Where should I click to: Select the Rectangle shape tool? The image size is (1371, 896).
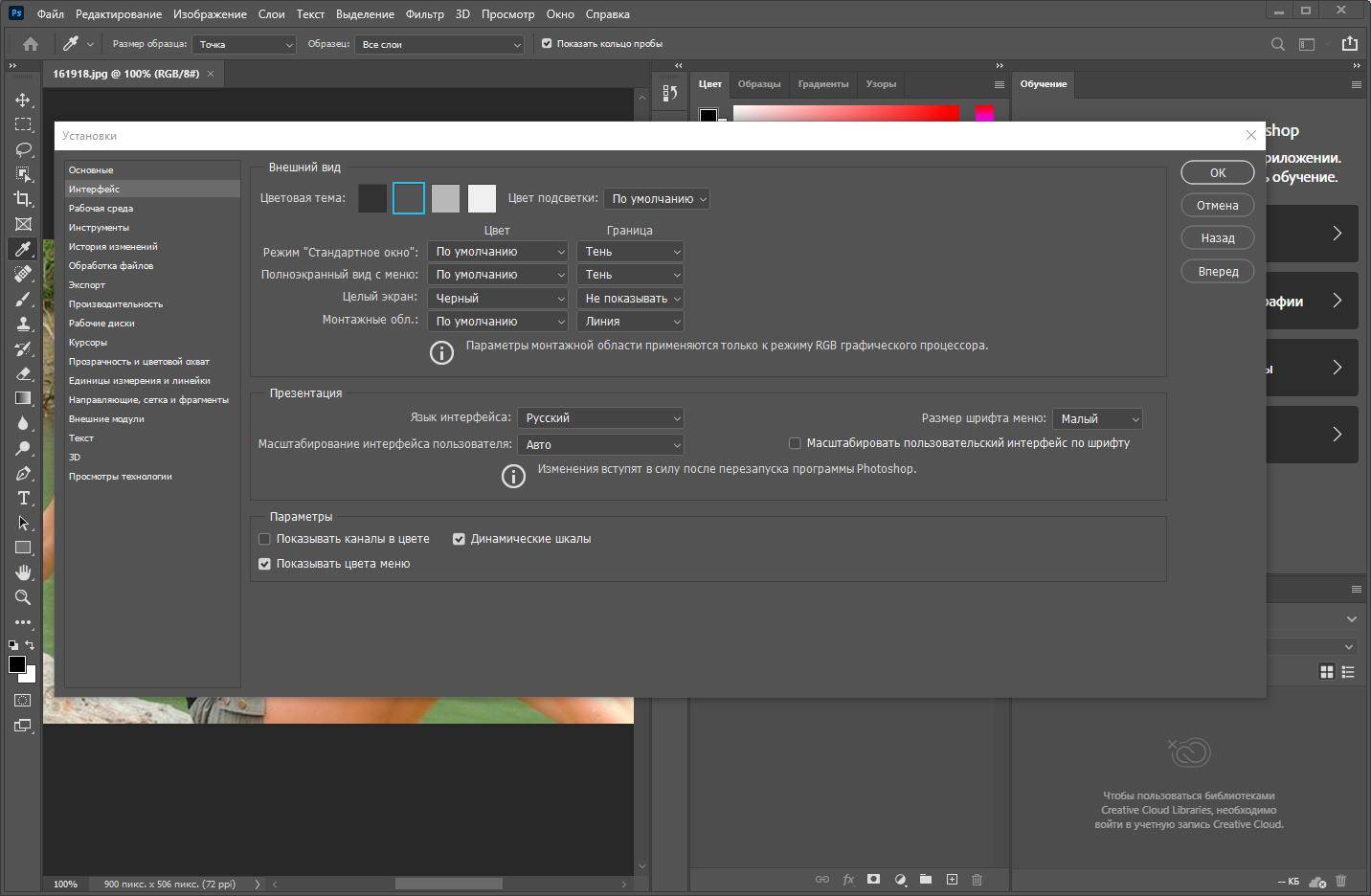[23, 548]
